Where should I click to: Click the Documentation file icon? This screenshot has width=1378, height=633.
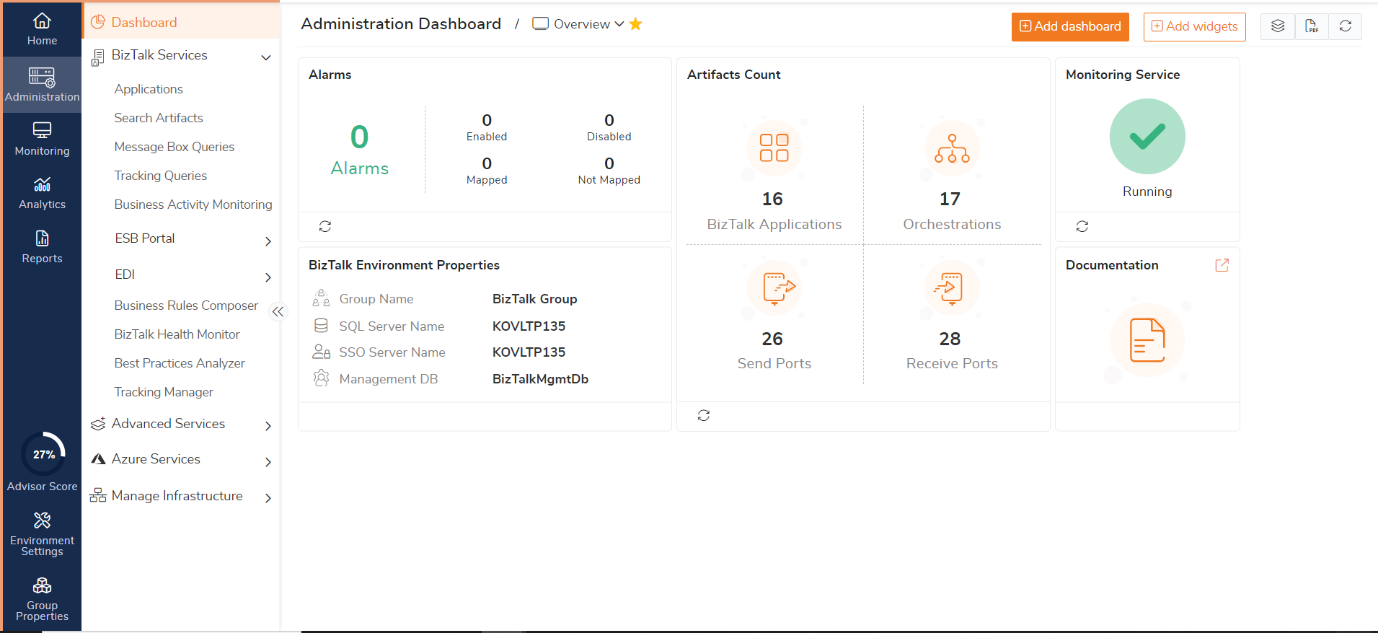pos(1147,341)
